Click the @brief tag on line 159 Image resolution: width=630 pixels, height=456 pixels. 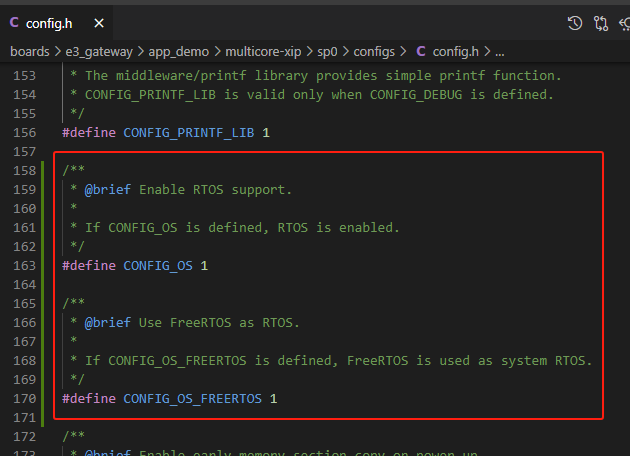click(x=109, y=189)
